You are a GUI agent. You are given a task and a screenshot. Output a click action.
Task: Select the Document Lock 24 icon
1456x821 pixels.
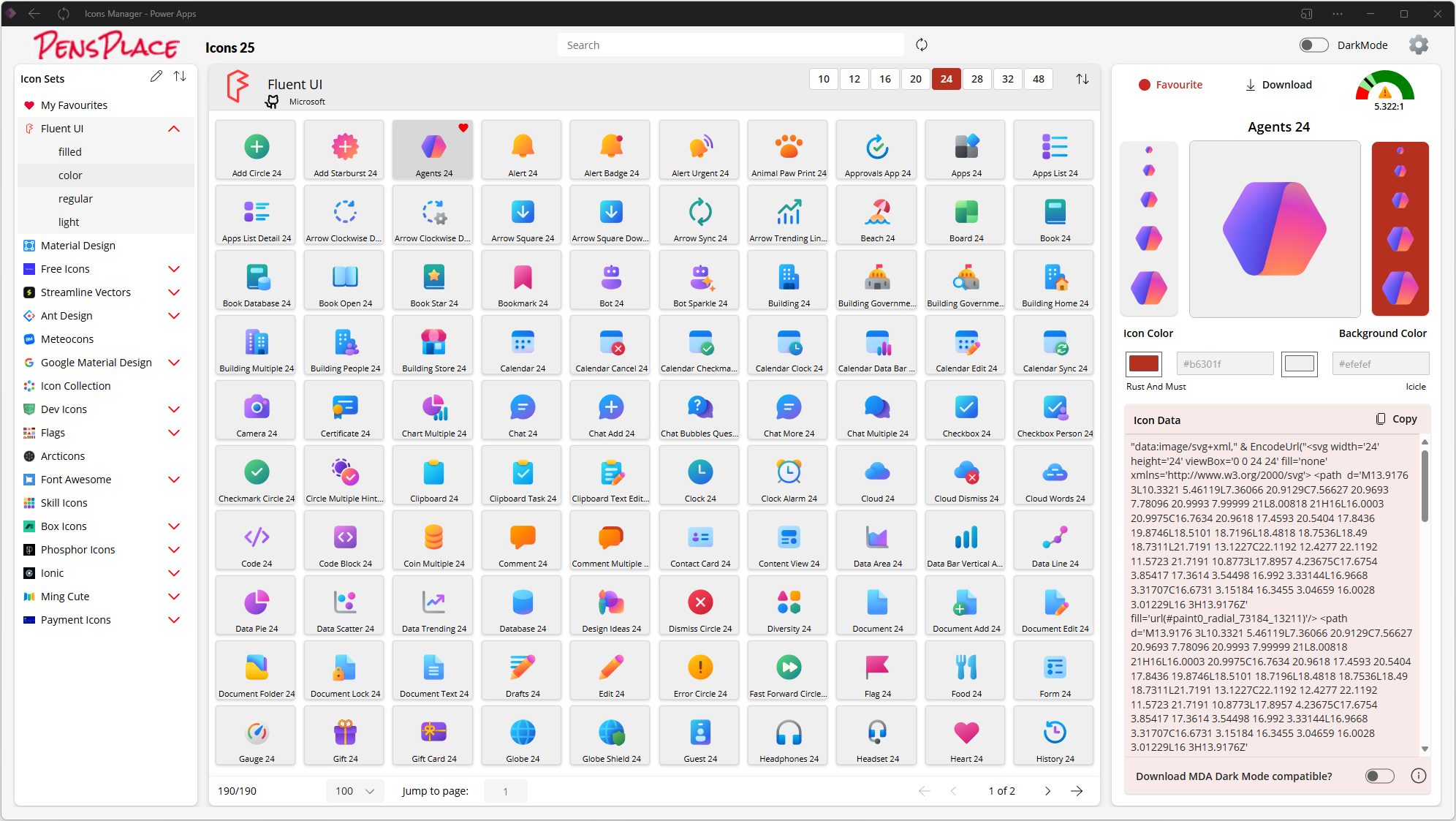pos(345,670)
